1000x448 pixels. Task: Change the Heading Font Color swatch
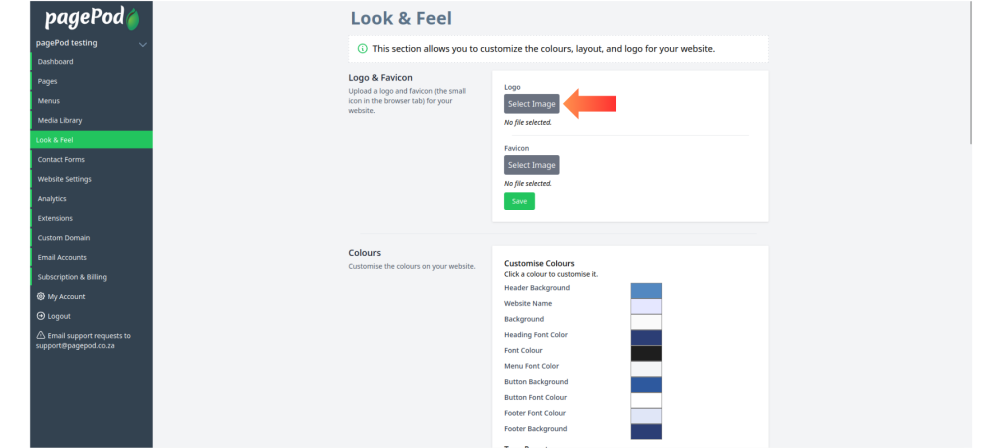pyautogui.click(x=646, y=338)
